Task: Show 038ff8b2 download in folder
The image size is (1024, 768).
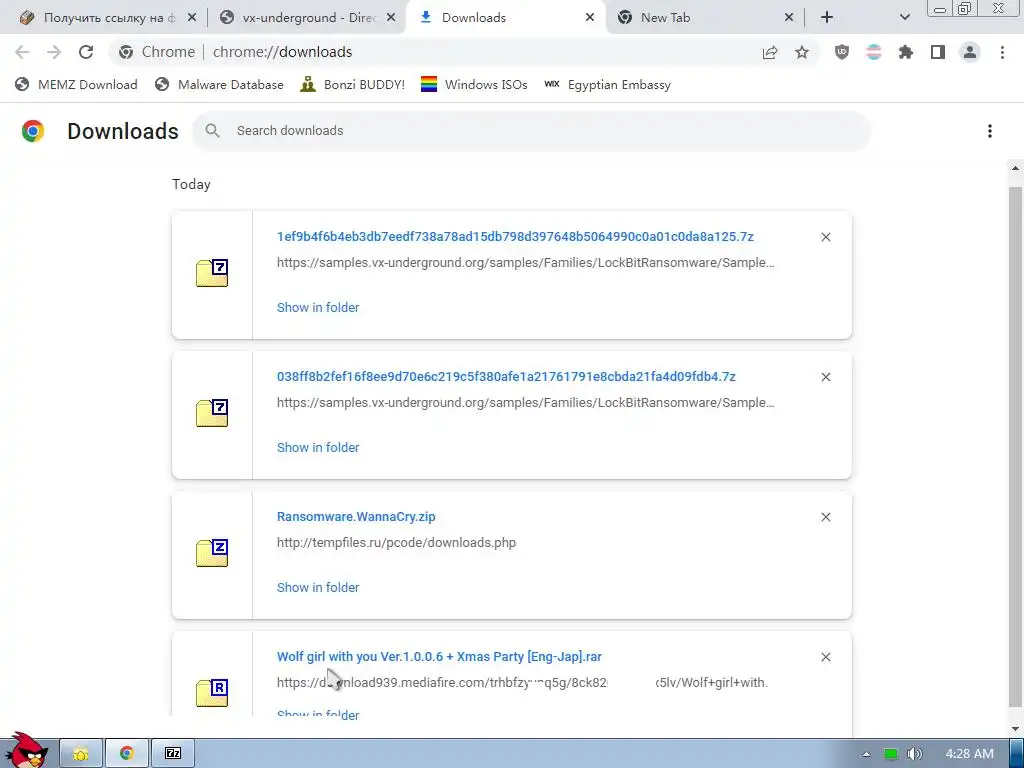Action: click(x=318, y=447)
